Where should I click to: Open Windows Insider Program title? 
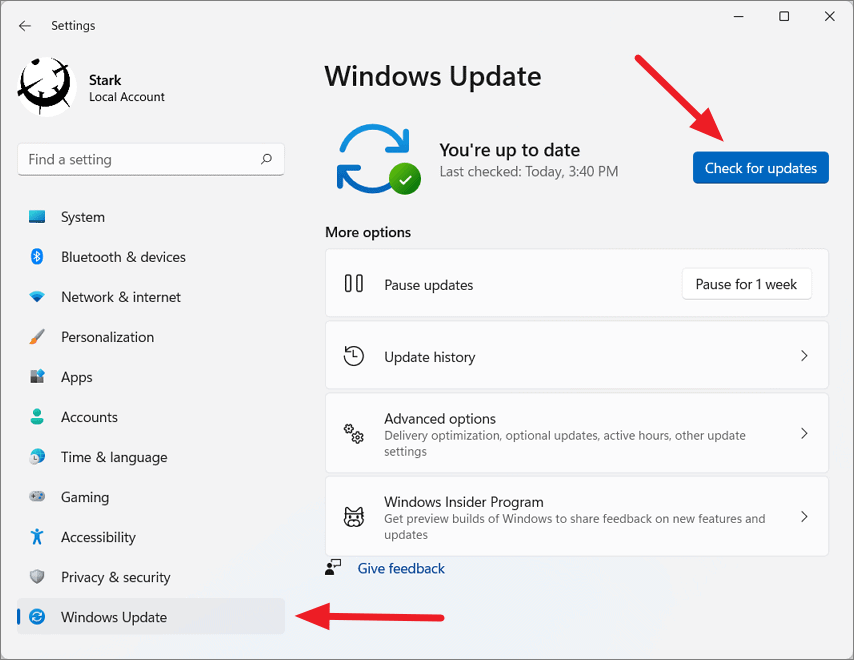(x=464, y=502)
